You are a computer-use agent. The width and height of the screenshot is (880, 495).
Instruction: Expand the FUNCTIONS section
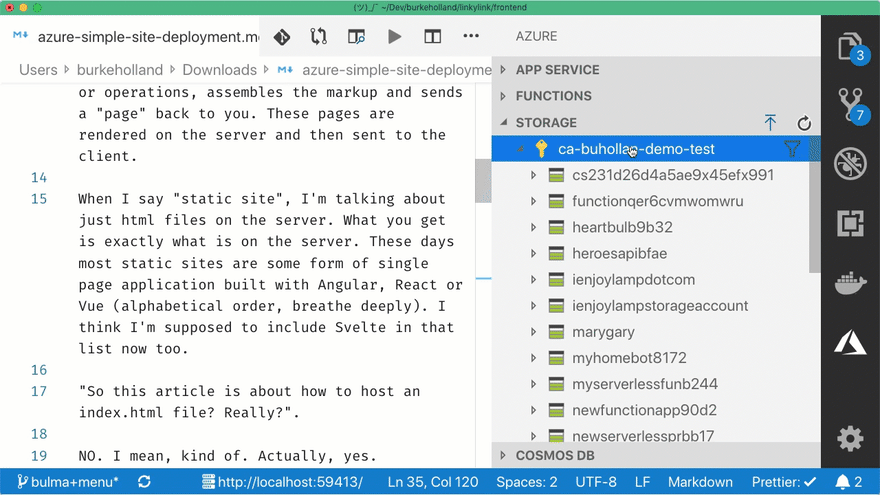[x=503, y=96]
